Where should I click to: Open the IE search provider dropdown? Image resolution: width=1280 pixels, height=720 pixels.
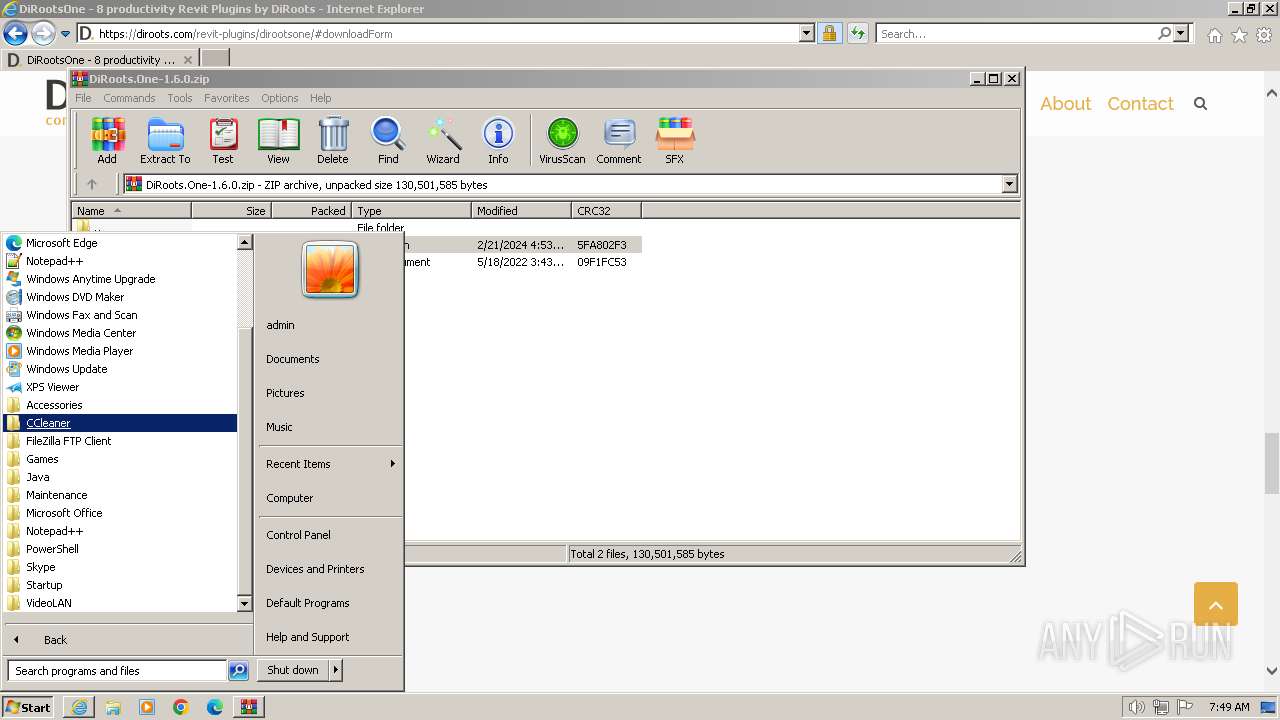pyautogui.click(x=1181, y=33)
